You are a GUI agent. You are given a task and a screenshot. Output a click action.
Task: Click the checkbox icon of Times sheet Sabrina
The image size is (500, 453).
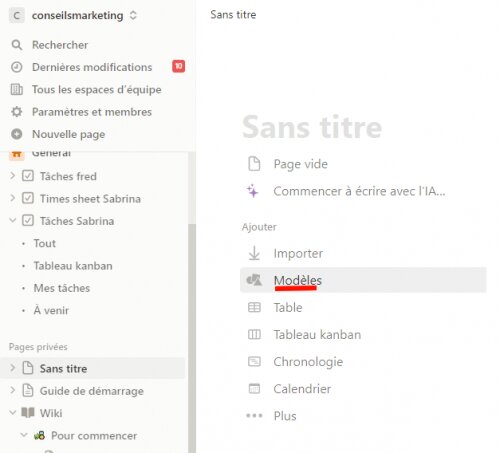pyautogui.click(x=28, y=198)
